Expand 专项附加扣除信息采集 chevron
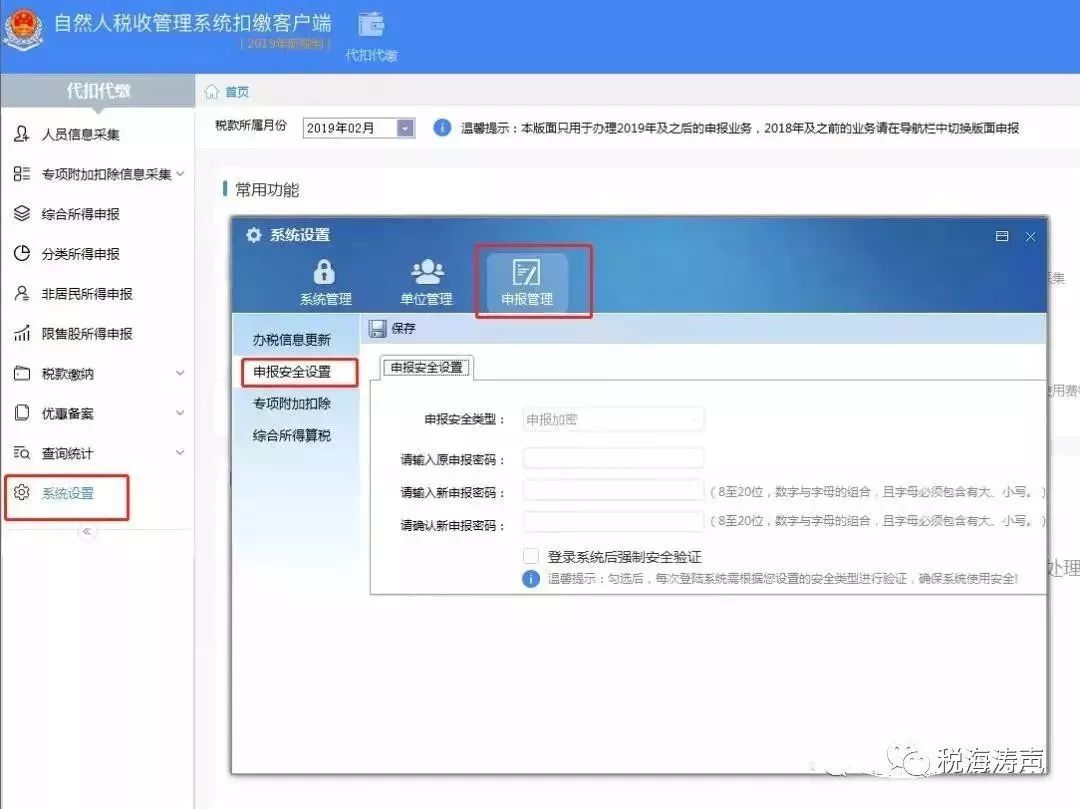Screen dimensions: 1080x809 180,174
